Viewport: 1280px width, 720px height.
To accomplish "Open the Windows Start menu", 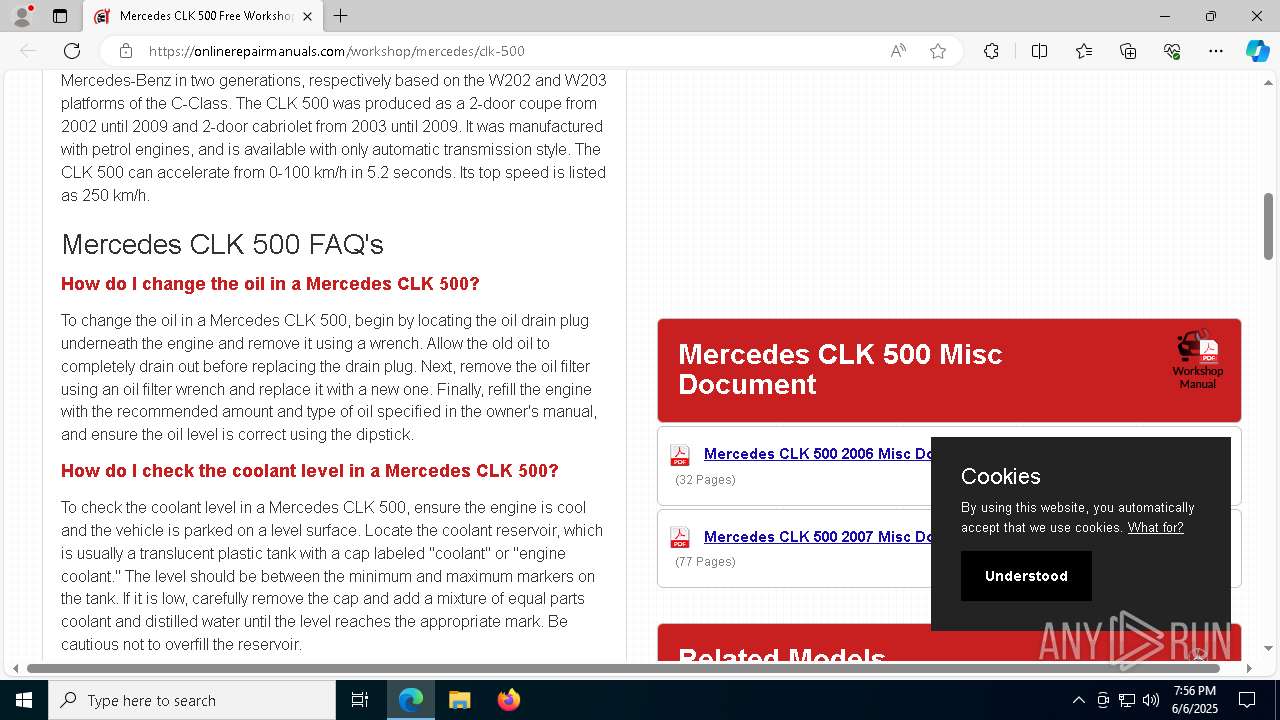I will coord(24,700).
